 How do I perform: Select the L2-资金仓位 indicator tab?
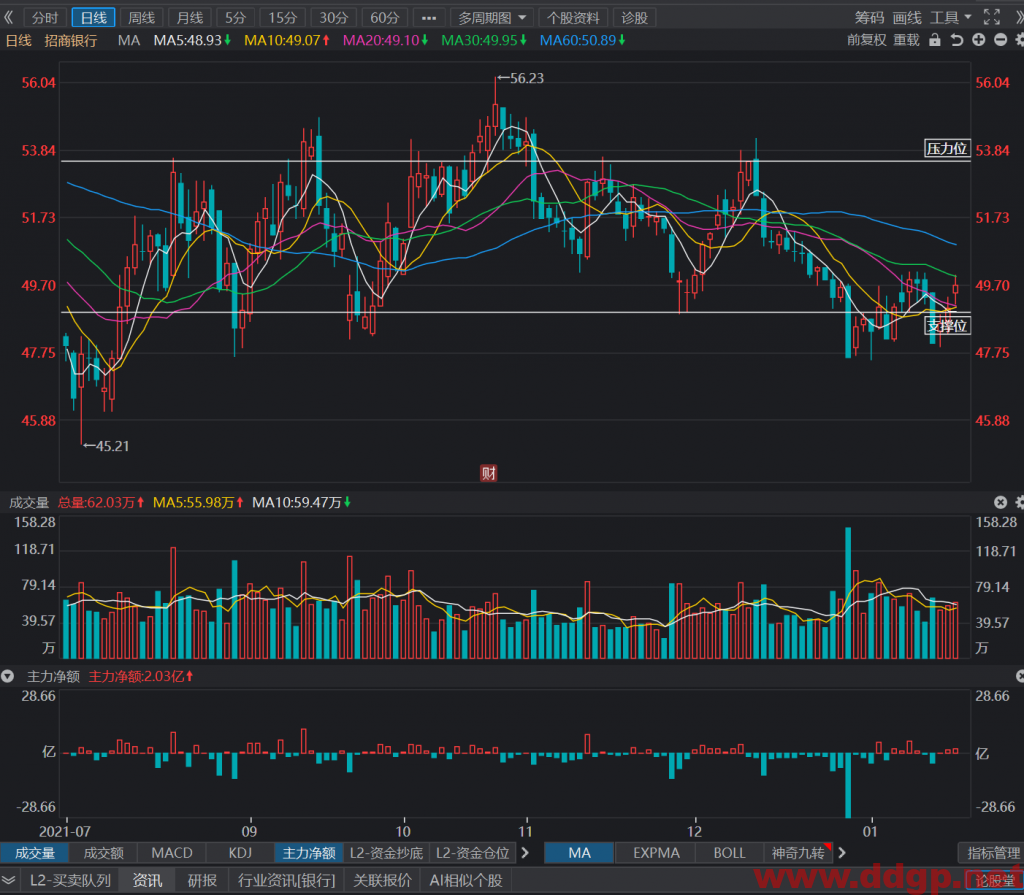(472, 853)
